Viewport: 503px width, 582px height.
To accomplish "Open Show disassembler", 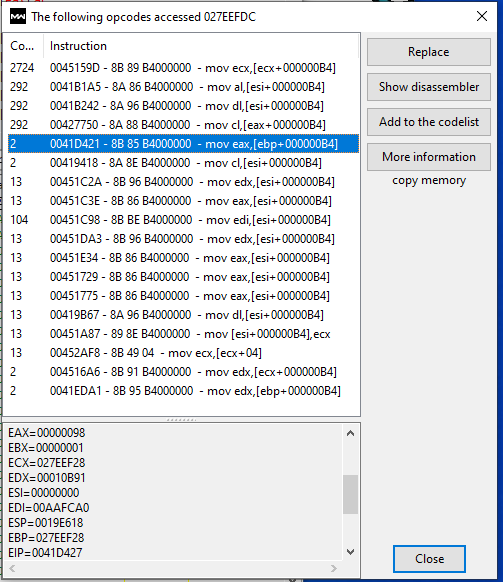I will (429, 87).
